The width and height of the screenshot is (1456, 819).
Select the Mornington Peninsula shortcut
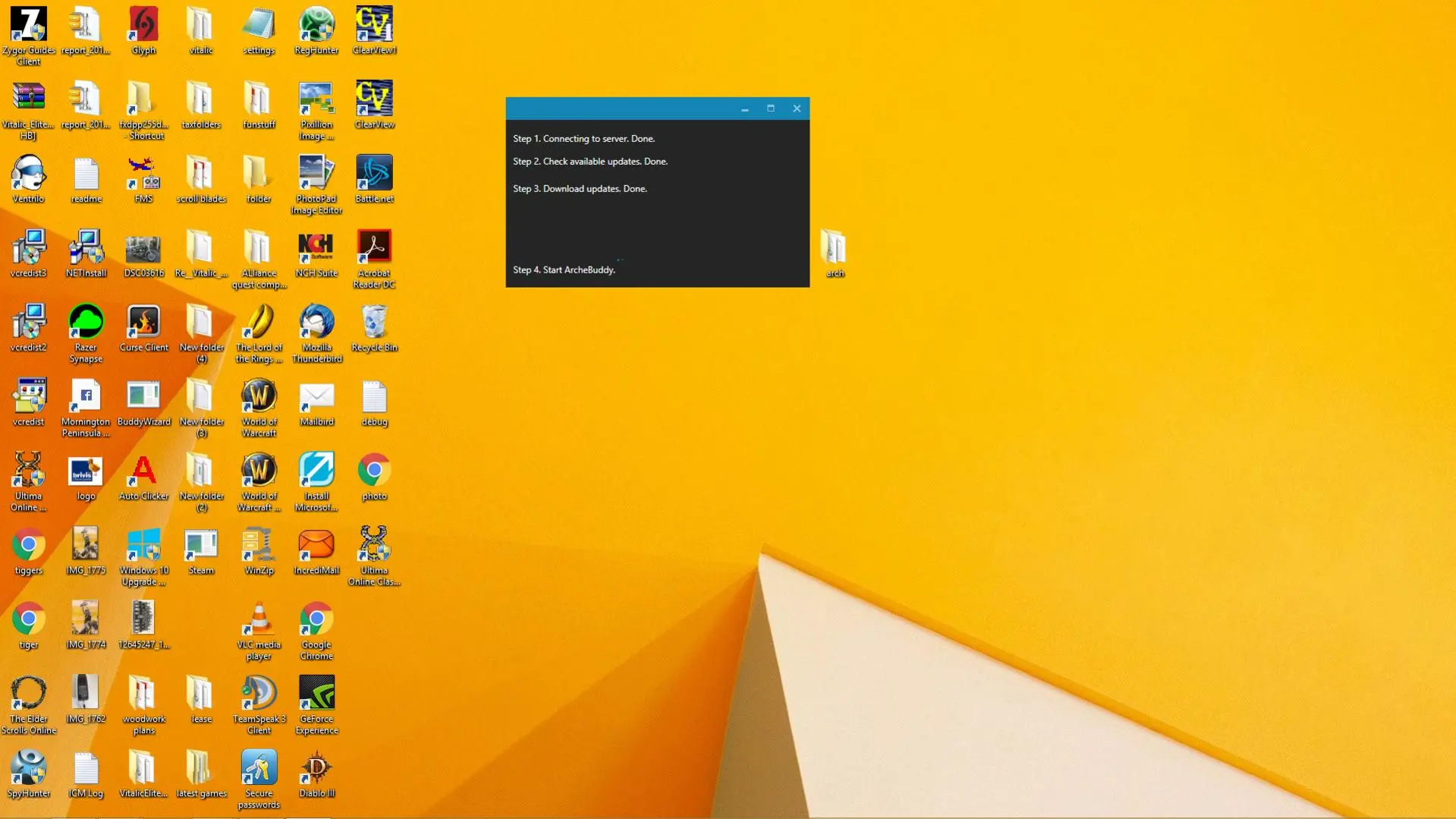click(86, 397)
